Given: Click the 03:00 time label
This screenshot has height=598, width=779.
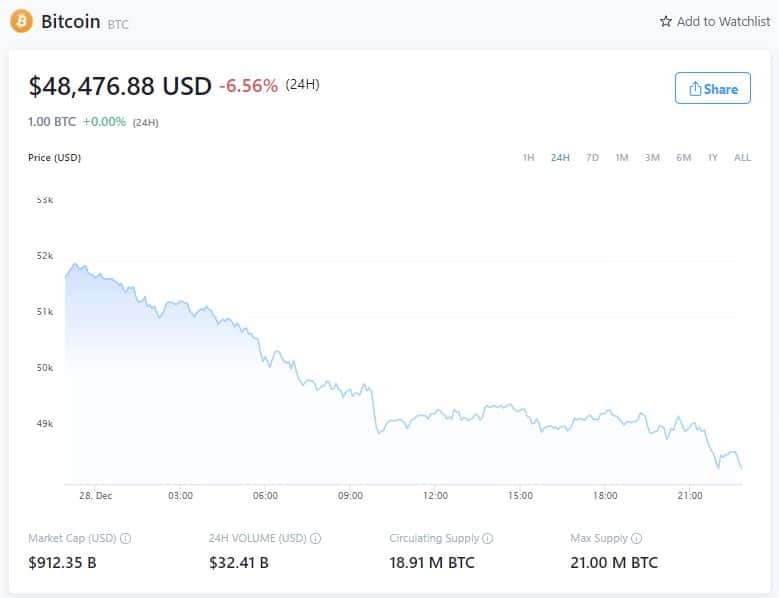Looking at the screenshot, I should point(180,496).
